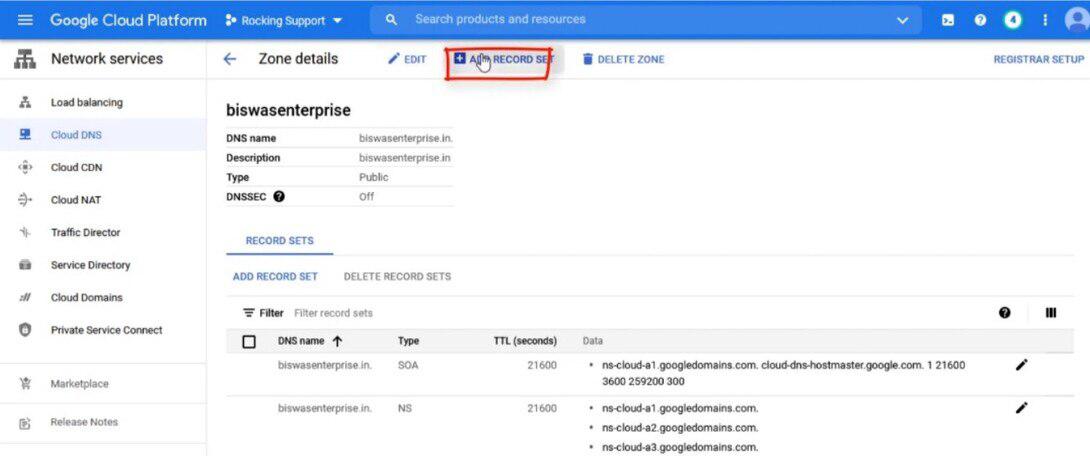This screenshot has width=1090, height=456.
Task: Open the top bar Help icon
Action: click(x=980, y=20)
